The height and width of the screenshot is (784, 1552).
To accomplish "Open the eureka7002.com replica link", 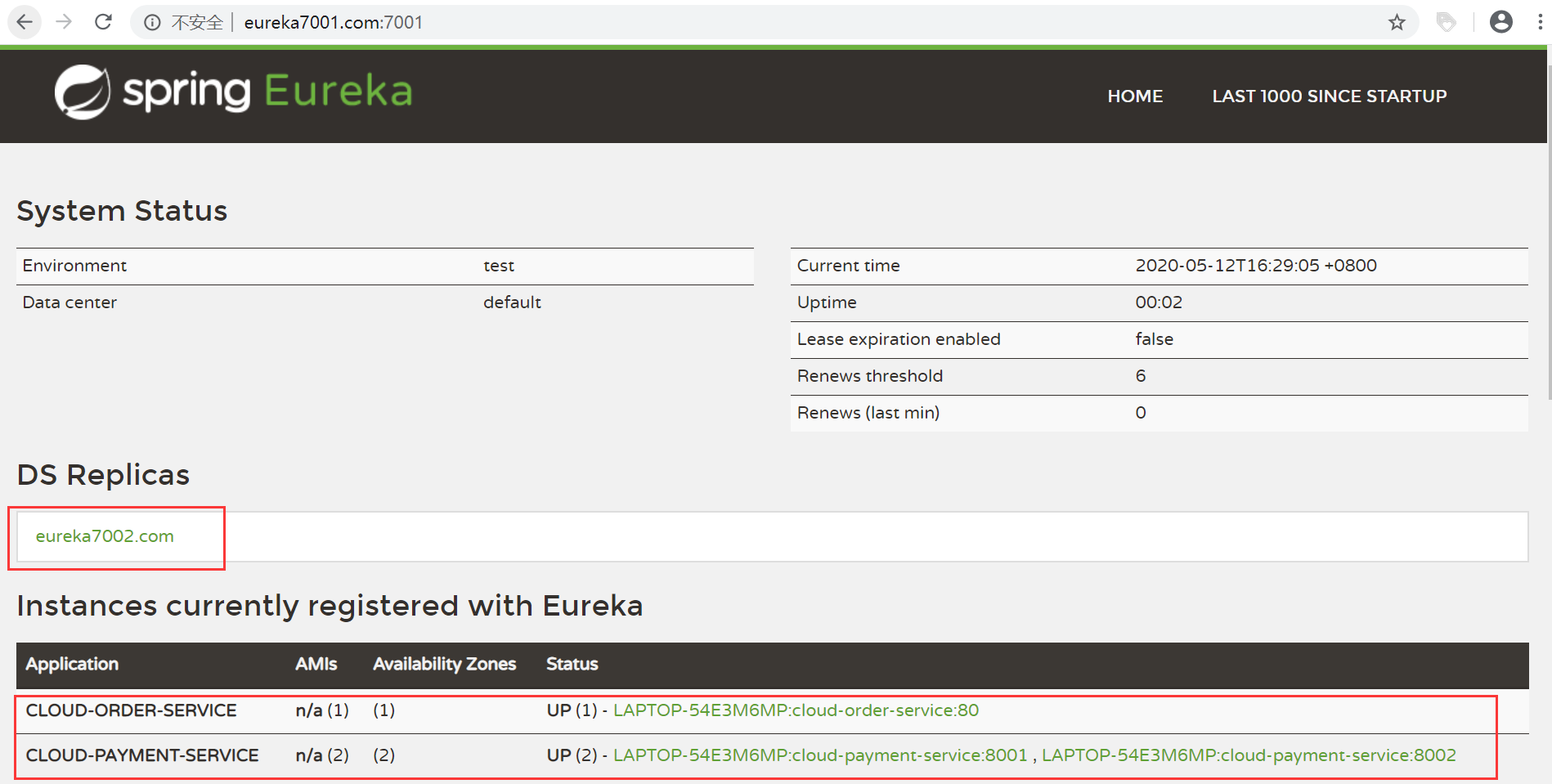I will click(x=105, y=536).
